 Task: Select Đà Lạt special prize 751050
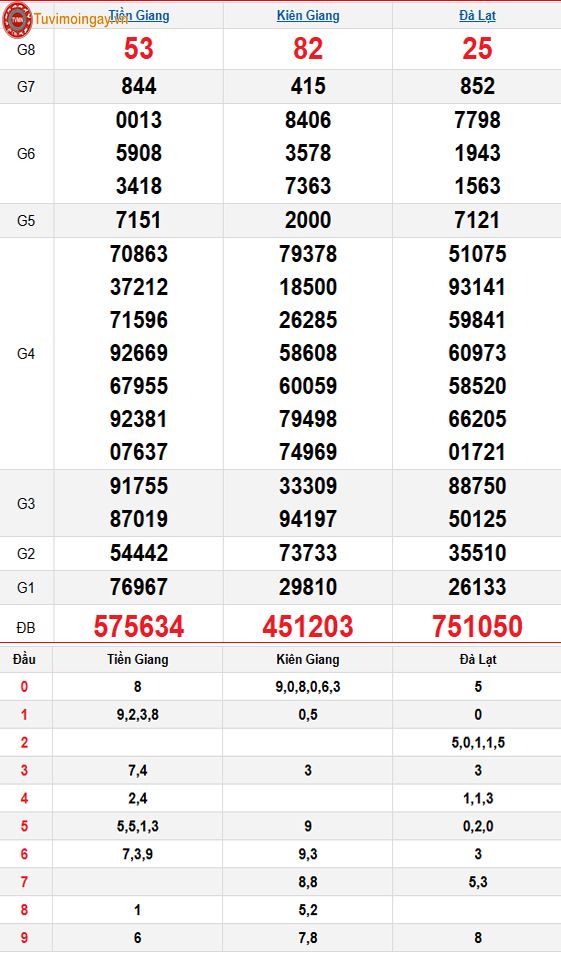477,626
